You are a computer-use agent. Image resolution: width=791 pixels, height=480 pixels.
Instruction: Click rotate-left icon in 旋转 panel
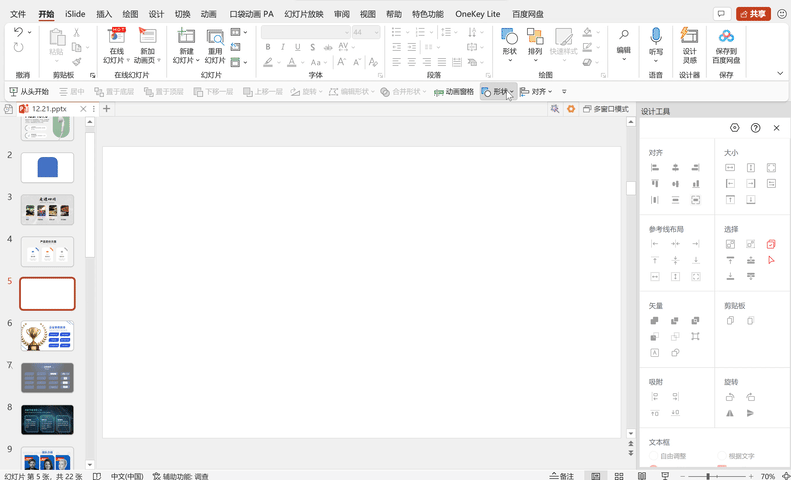tap(730, 397)
